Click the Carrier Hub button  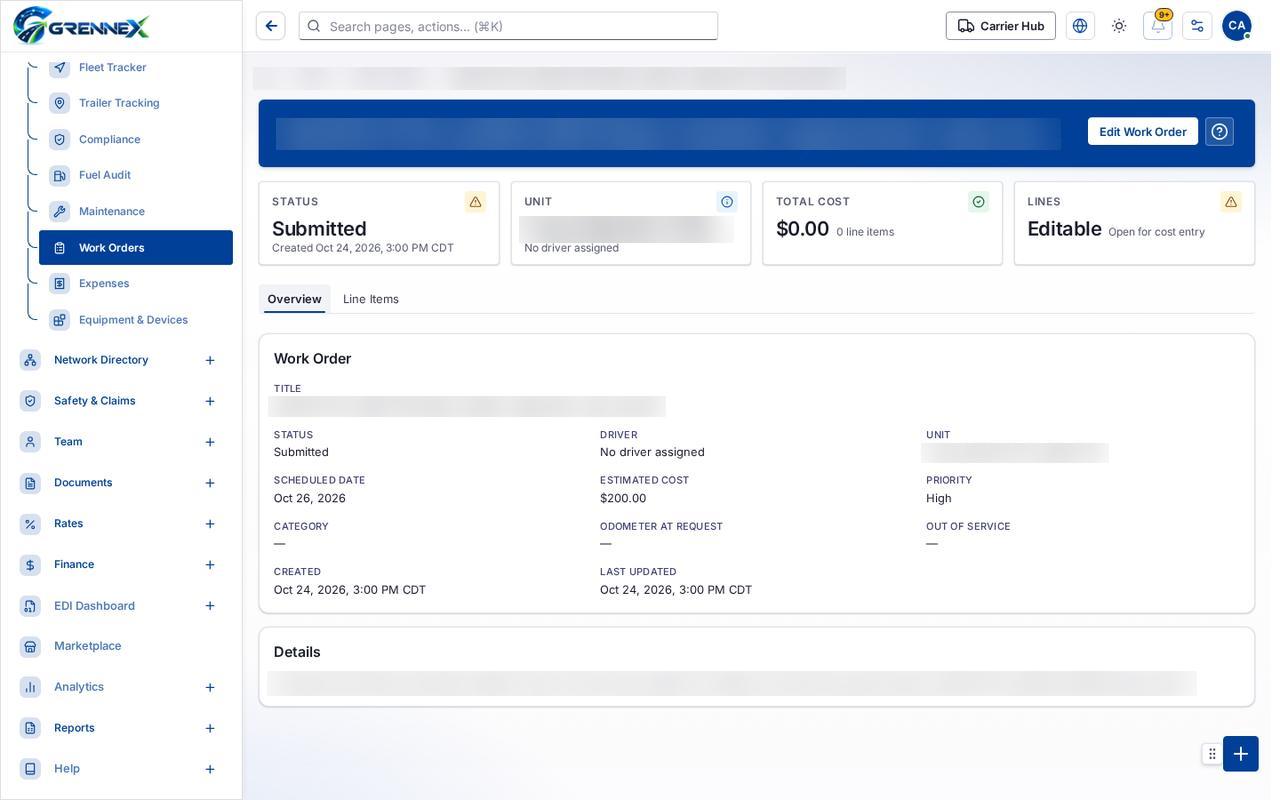[1001, 26]
